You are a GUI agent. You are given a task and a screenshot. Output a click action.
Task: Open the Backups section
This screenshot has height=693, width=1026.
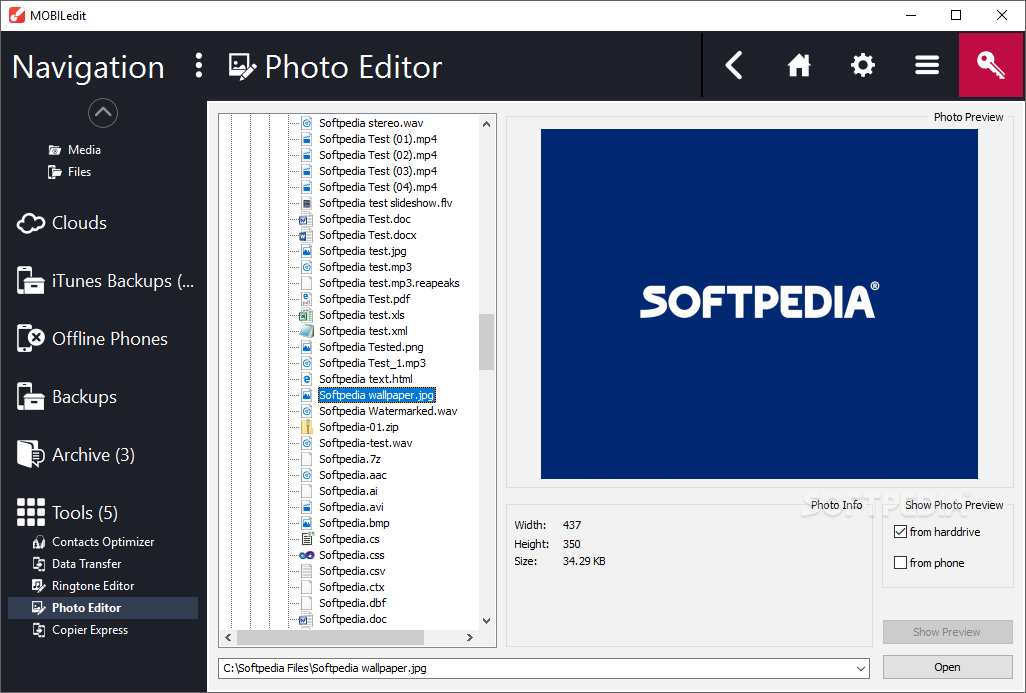[x=84, y=397]
